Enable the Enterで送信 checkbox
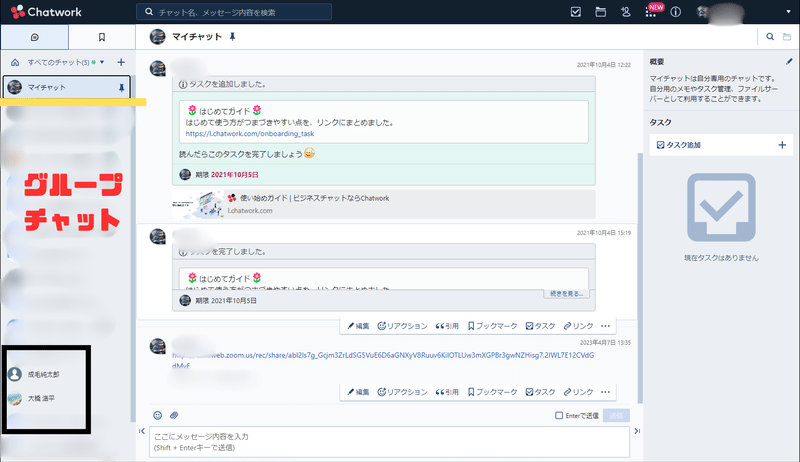800x462 pixels. (559, 416)
